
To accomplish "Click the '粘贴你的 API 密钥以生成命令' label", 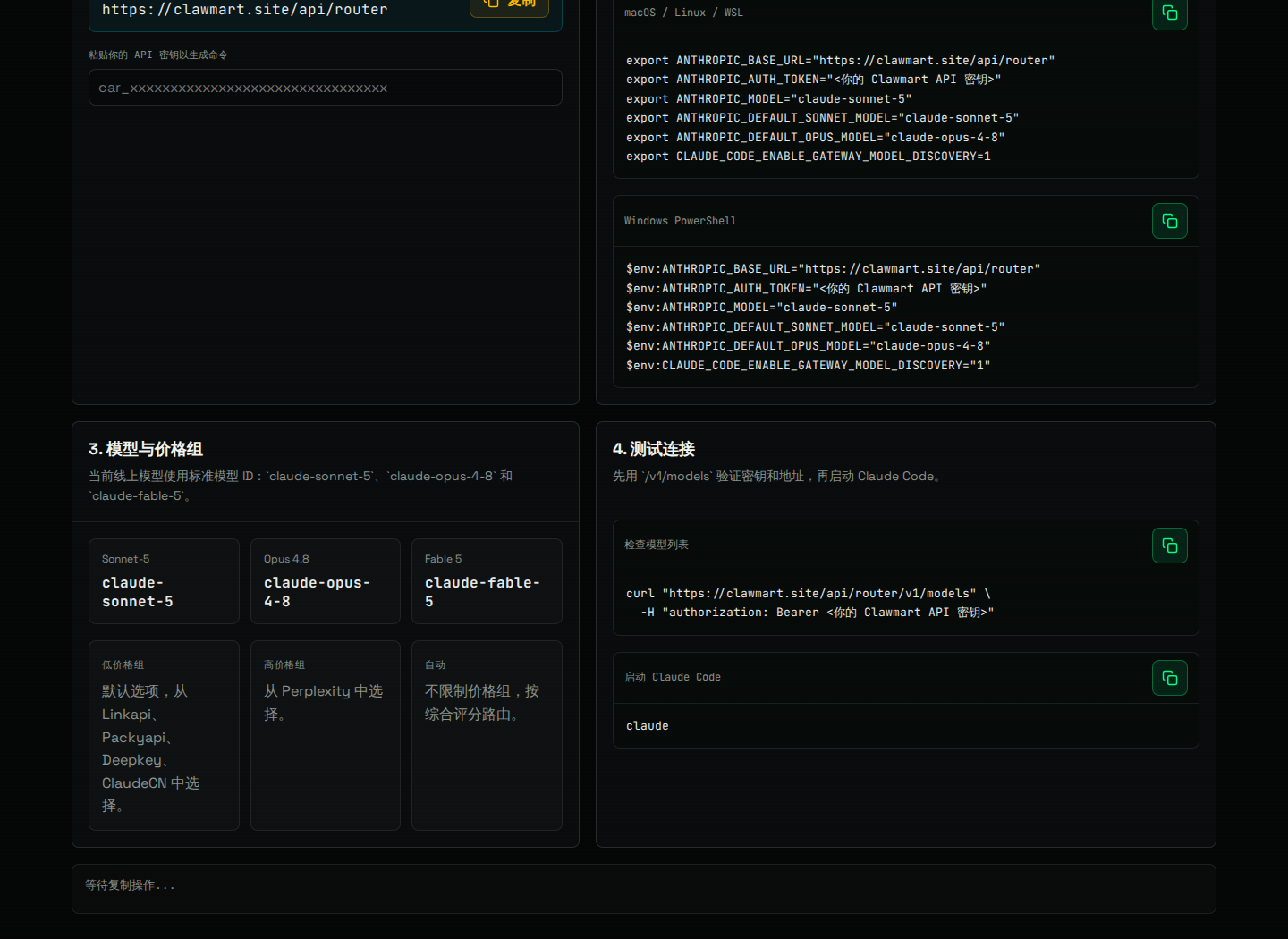I will (158, 55).
